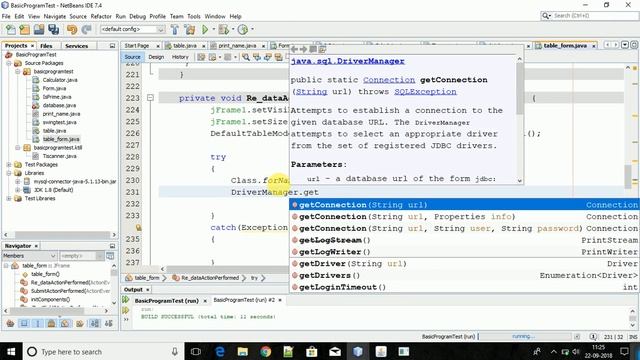Click the green Run Project icon

[x=205, y=29]
